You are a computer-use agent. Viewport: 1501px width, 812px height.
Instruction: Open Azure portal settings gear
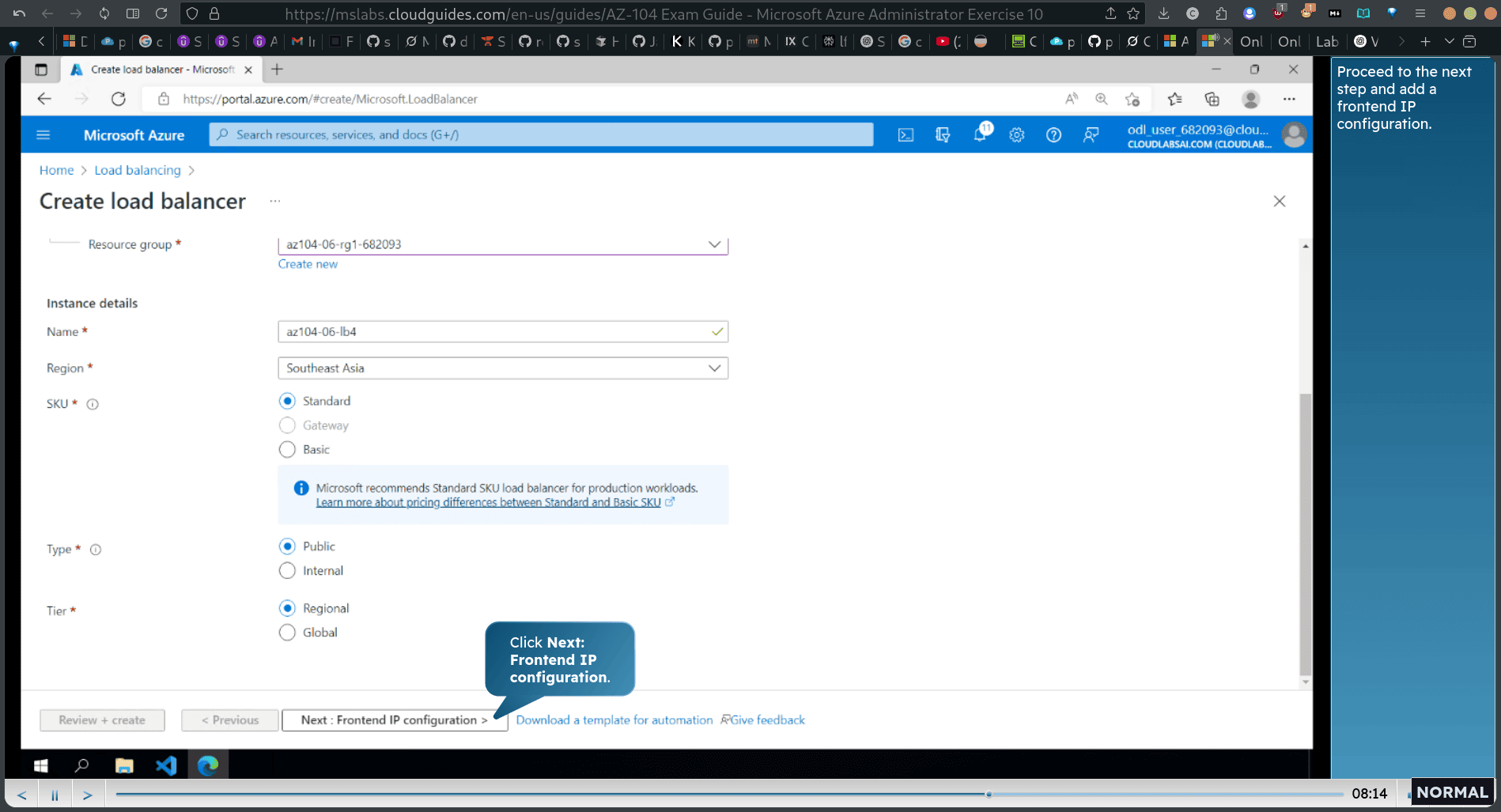(1017, 135)
